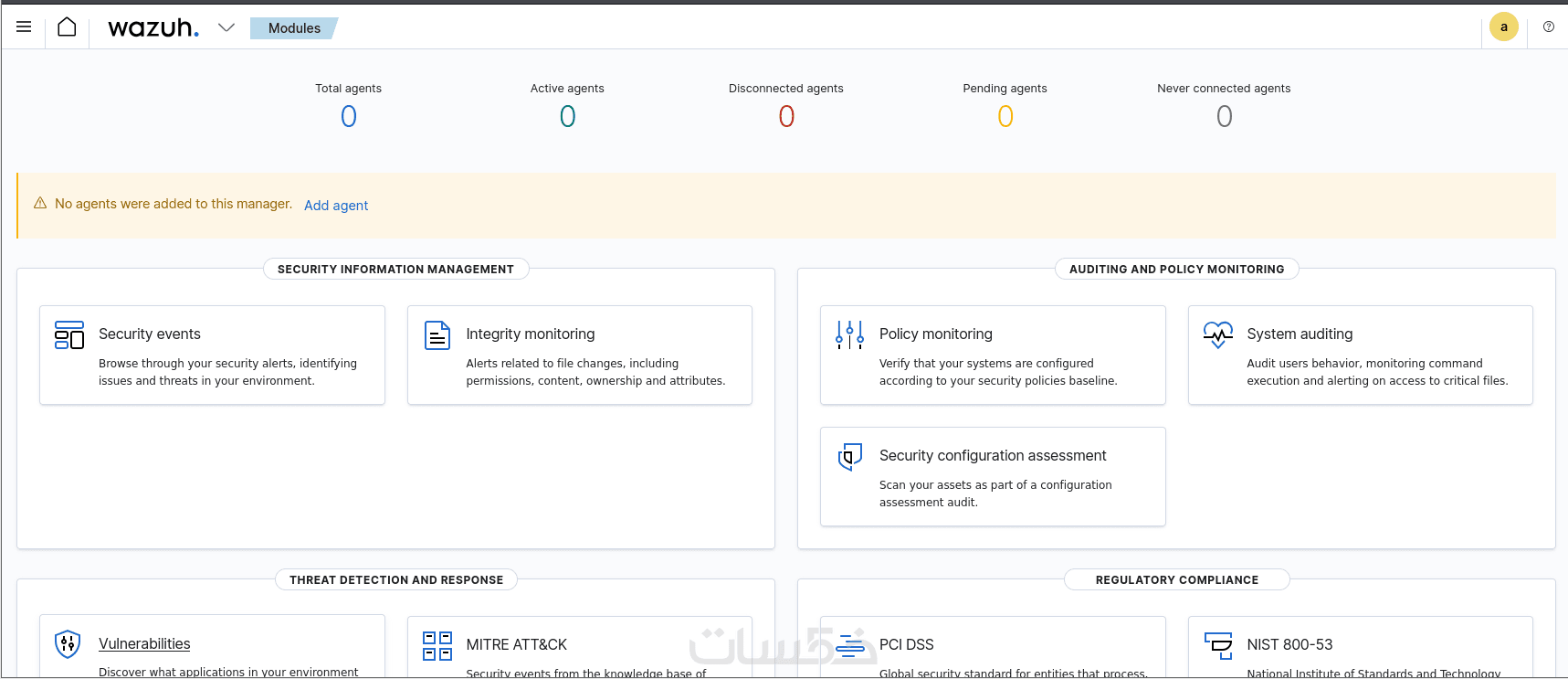This screenshot has width=1568, height=679.
Task: Click the Pending agents label
Action: (x=1005, y=89)
